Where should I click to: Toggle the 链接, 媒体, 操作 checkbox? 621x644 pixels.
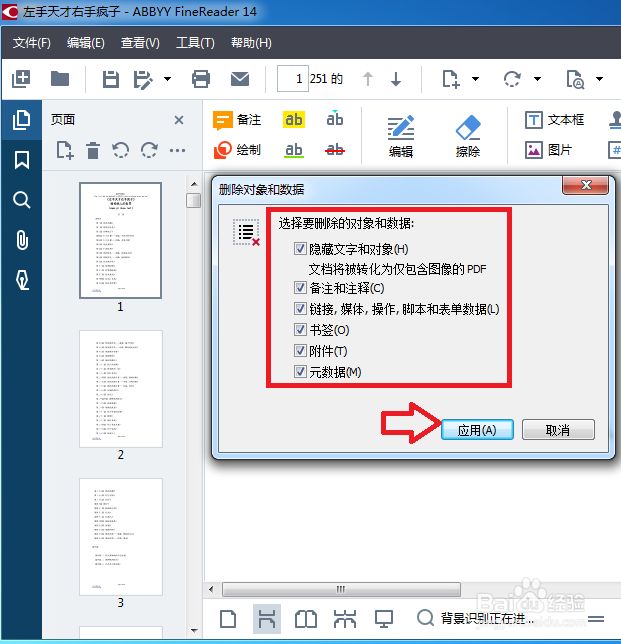300,308
